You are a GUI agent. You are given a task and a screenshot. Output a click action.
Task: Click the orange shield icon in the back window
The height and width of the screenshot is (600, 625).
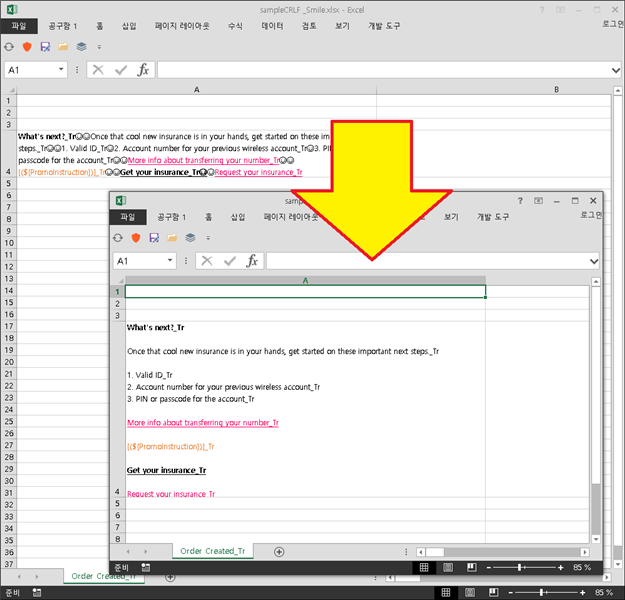pyautogui.click(x=27, y=47)
